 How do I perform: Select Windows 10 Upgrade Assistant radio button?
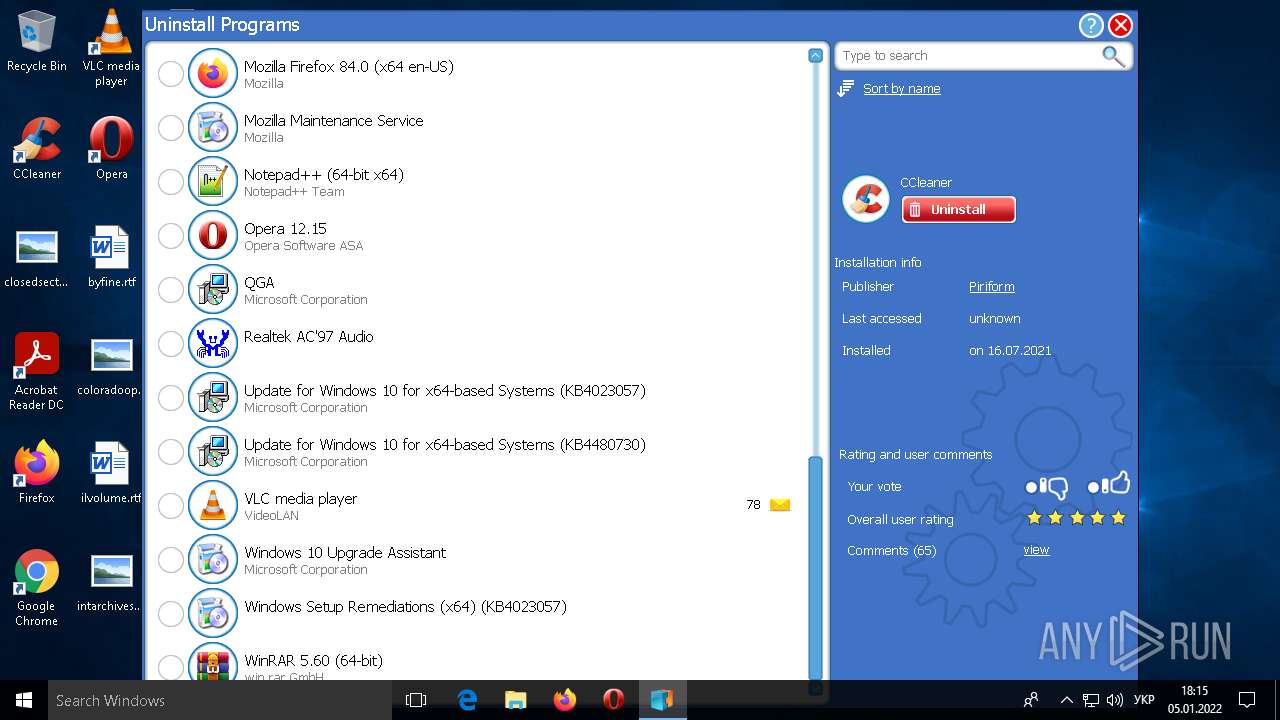171,560
